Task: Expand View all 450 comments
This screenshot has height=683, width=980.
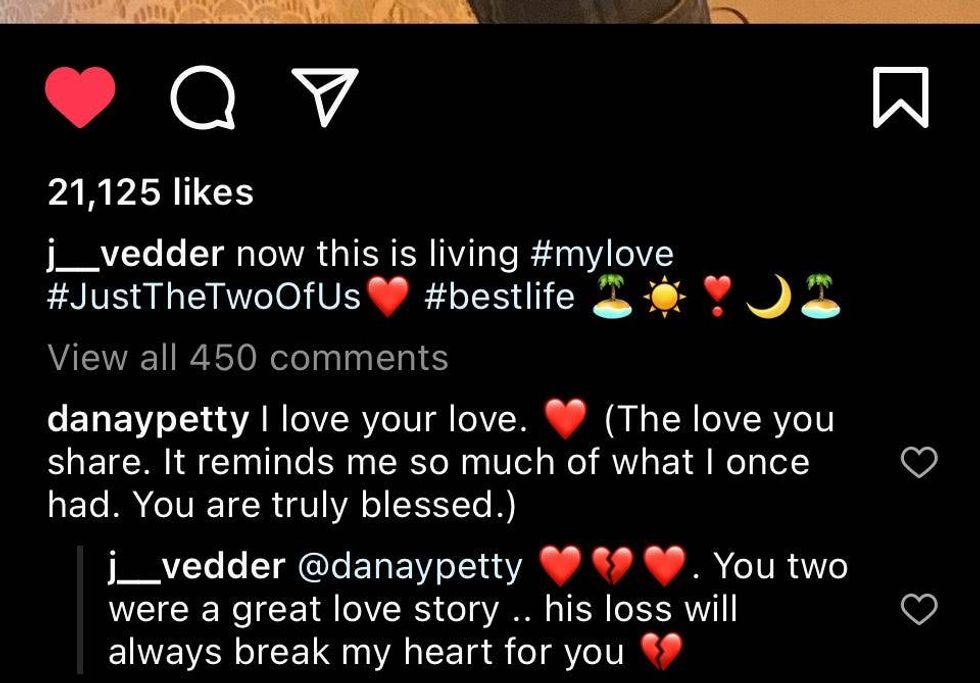Action: point(248,358)
